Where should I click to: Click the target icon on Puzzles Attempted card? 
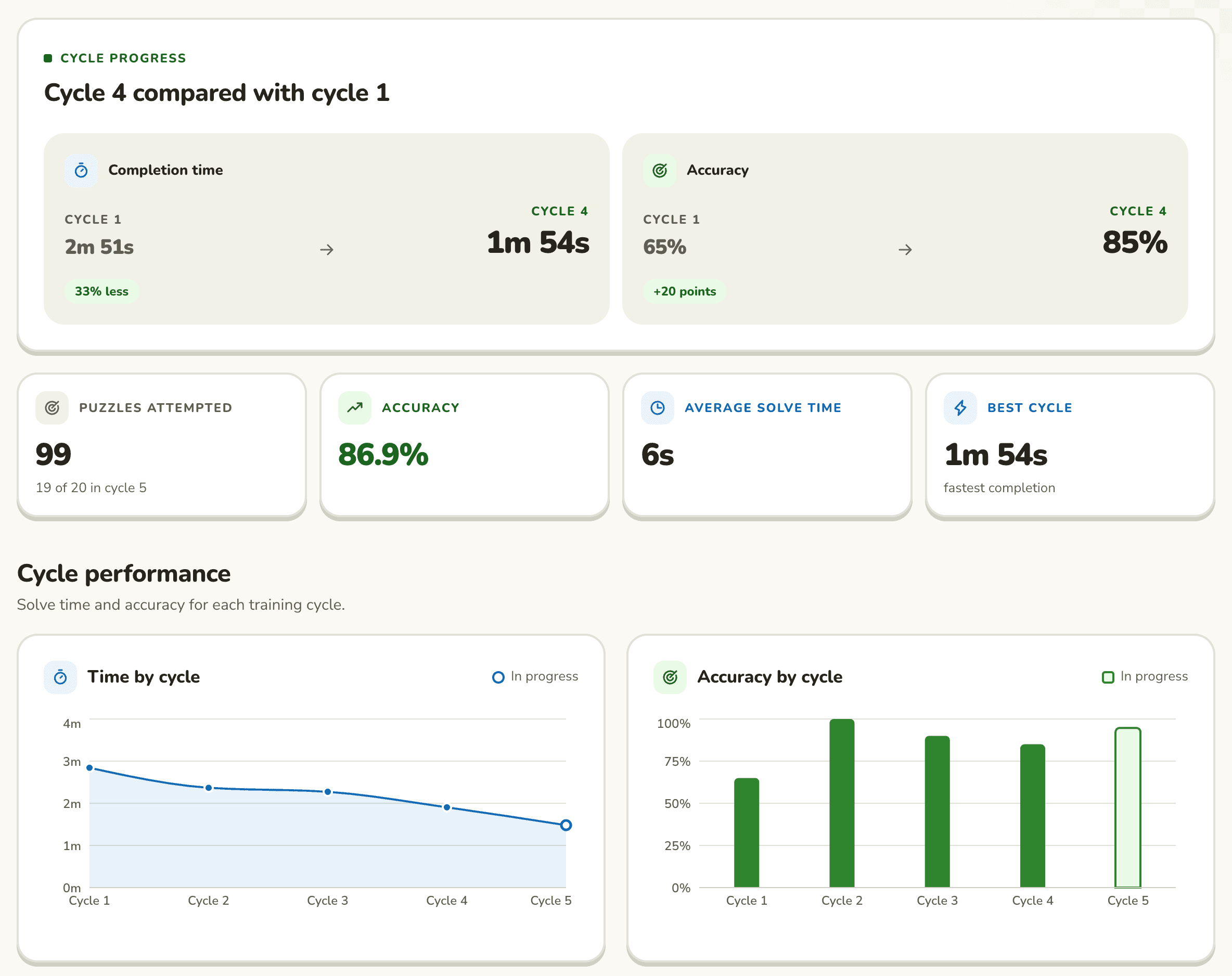point(52,407)
